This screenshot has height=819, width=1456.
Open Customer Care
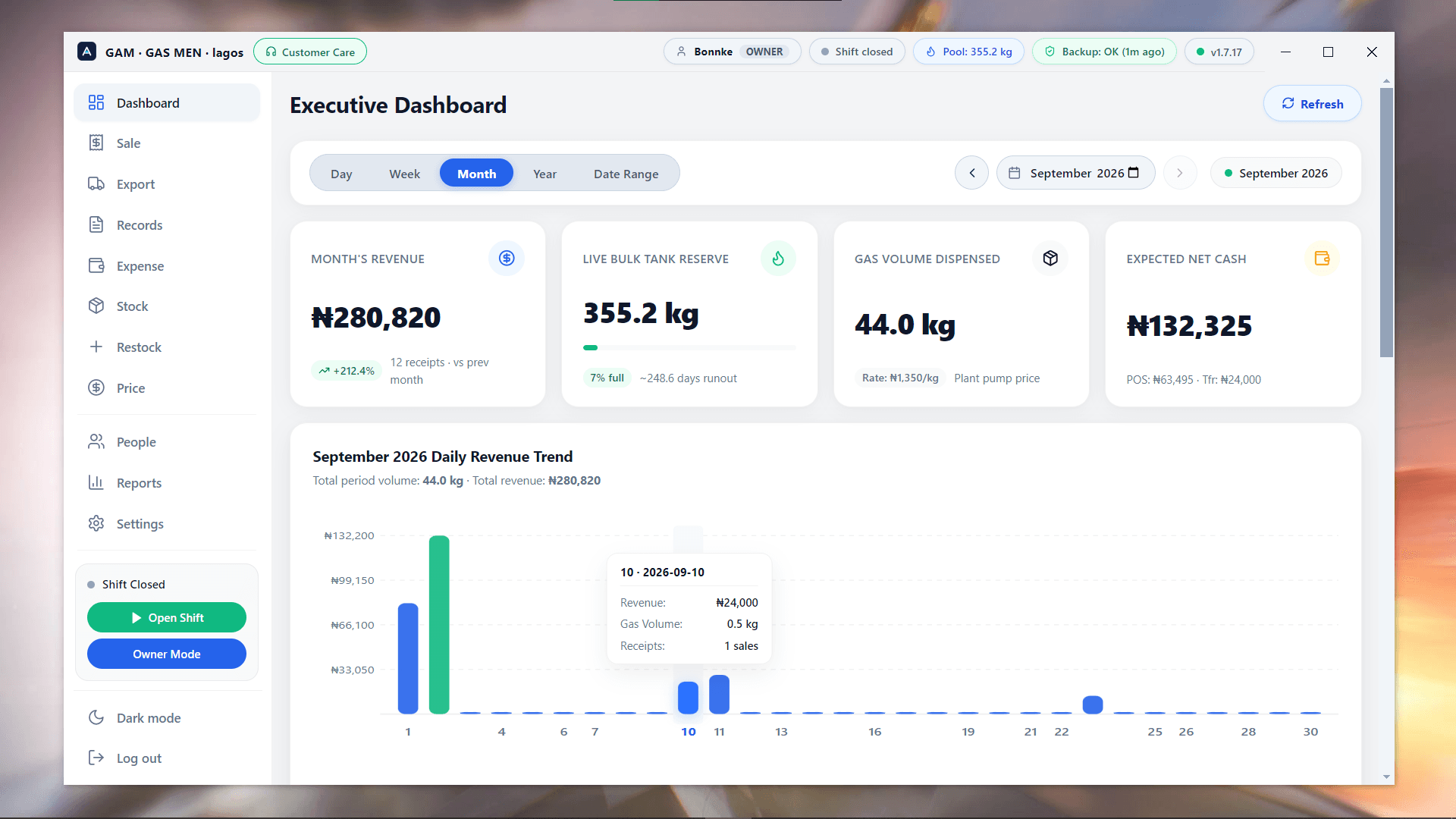tap(310, 52)
